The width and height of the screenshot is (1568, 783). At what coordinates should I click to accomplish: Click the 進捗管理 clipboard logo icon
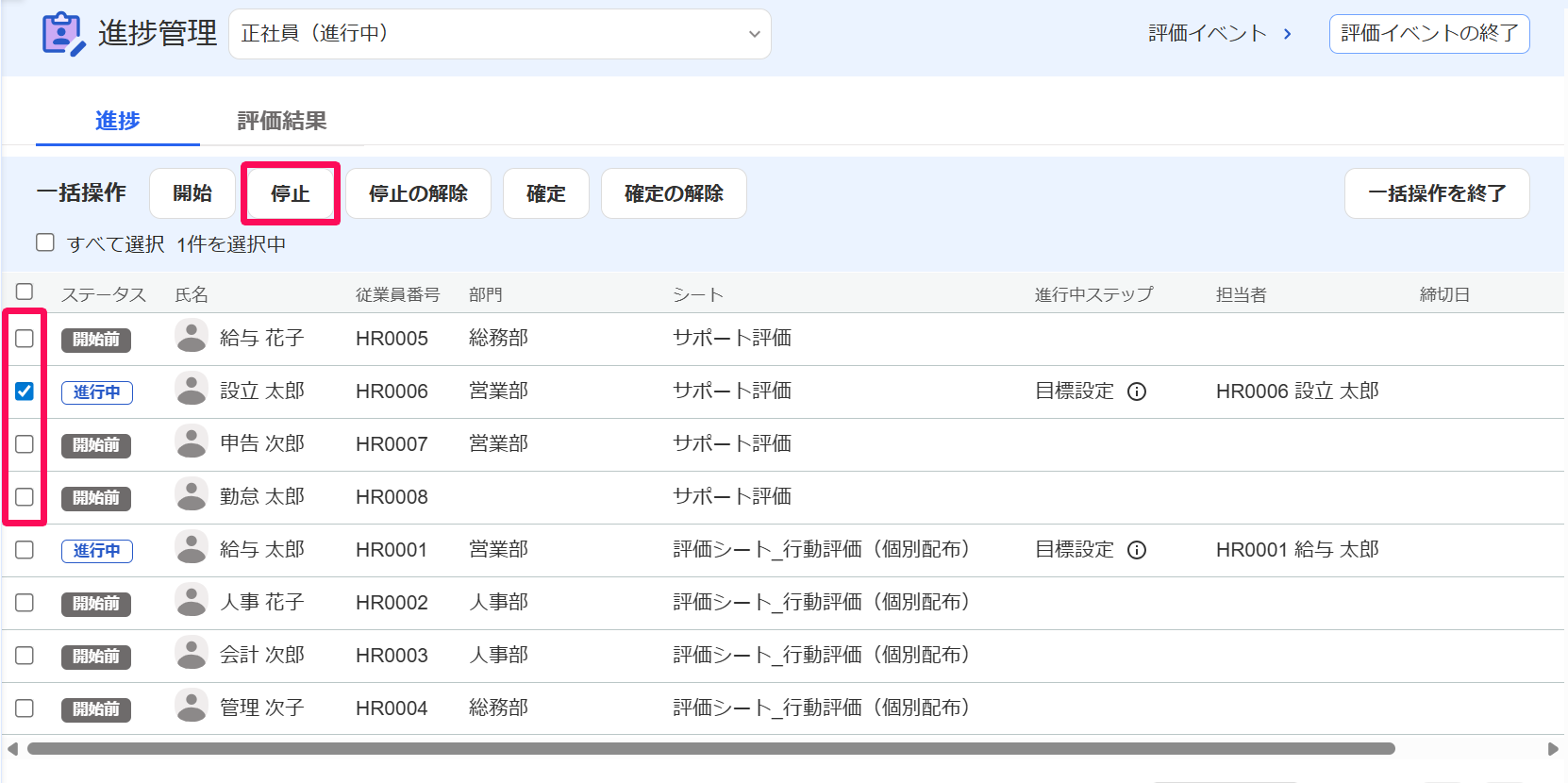click(63, 34)
